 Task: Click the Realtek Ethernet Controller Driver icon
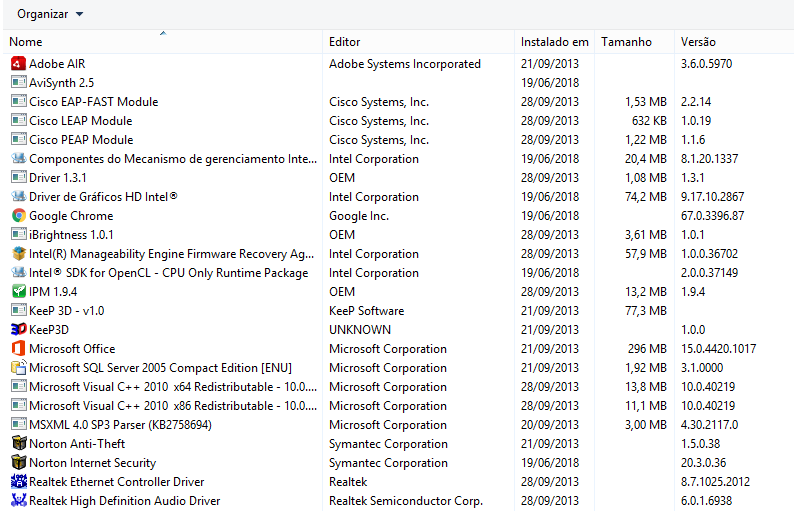(18, 482)
